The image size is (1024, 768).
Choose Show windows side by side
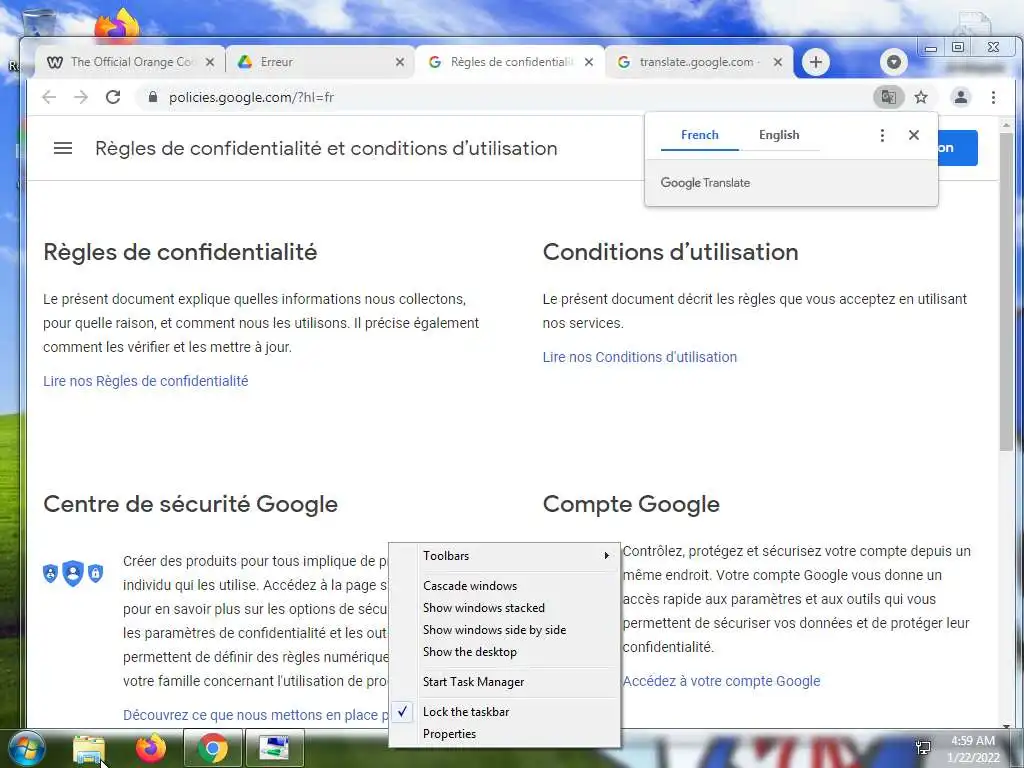pos(505,630)
